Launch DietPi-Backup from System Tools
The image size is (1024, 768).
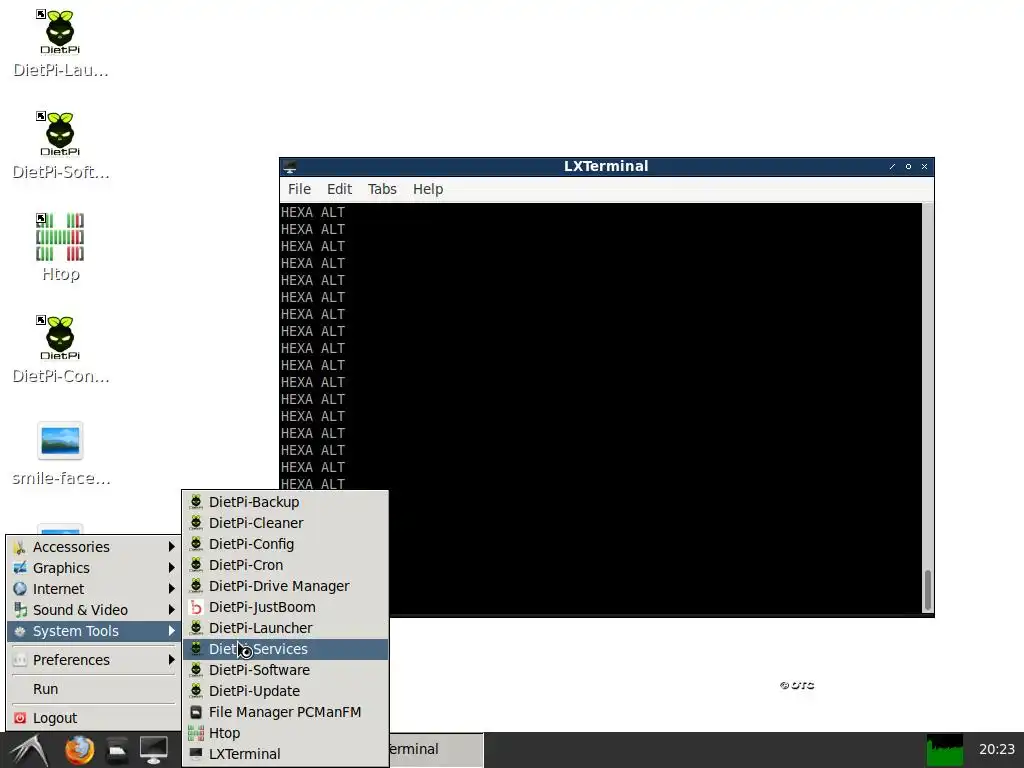tap(285, 502)
